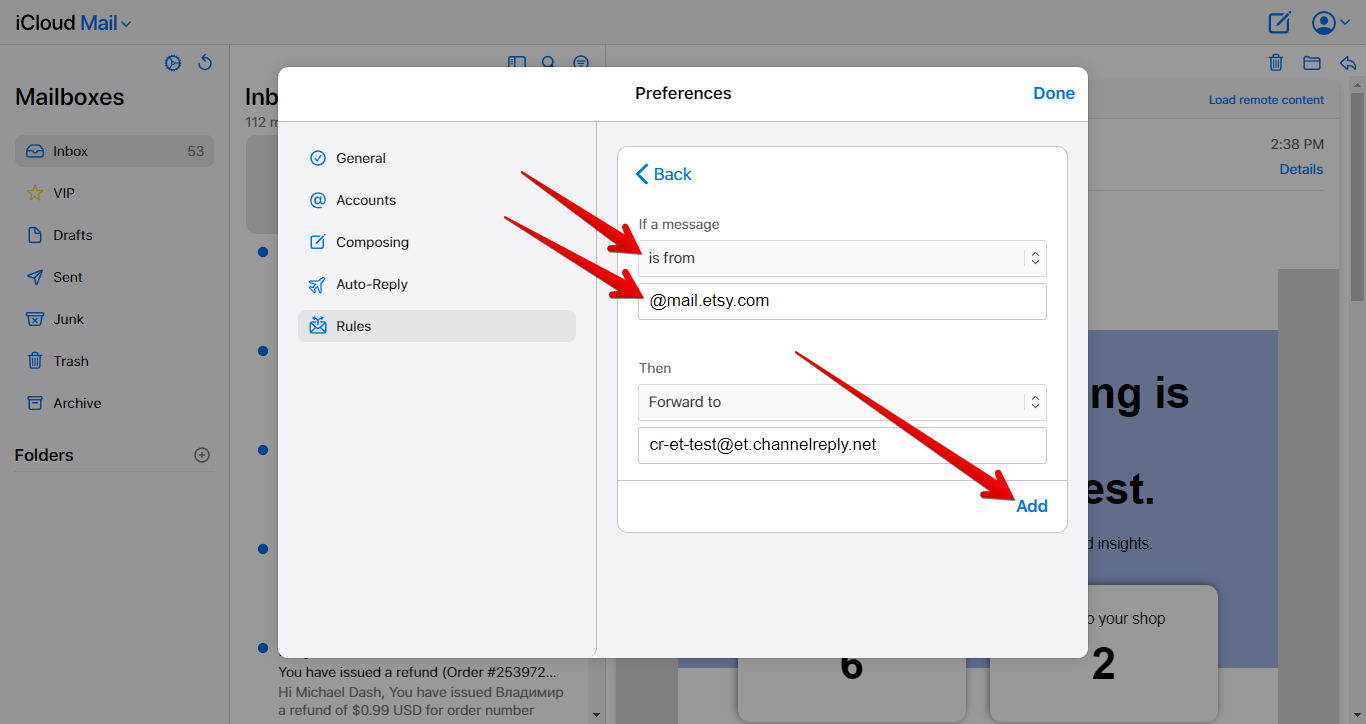Click the Folders section heading
This screenshot has height=724, width=1366.
click(x=44, y=455)
